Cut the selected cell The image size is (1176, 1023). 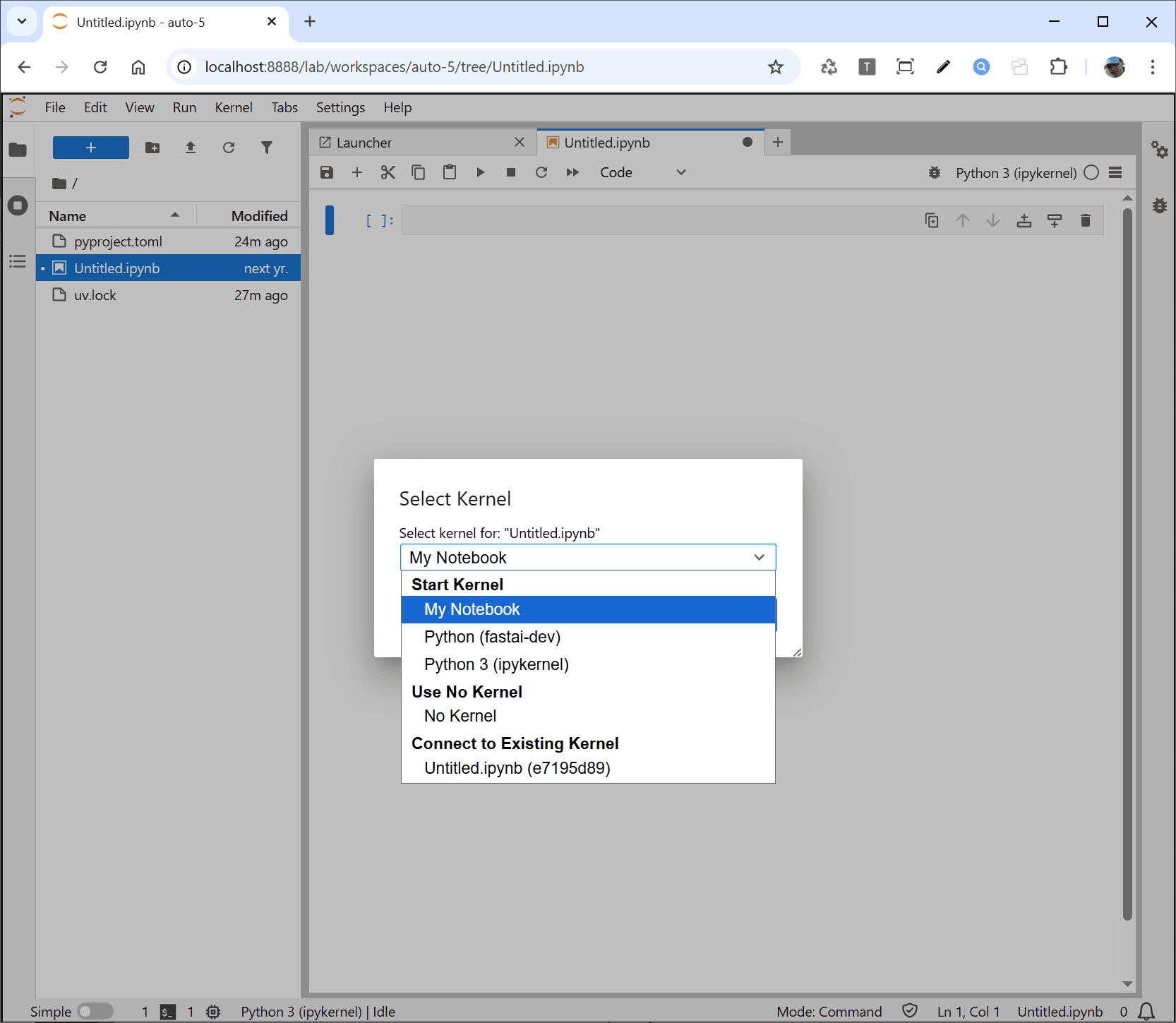(388, 172)
